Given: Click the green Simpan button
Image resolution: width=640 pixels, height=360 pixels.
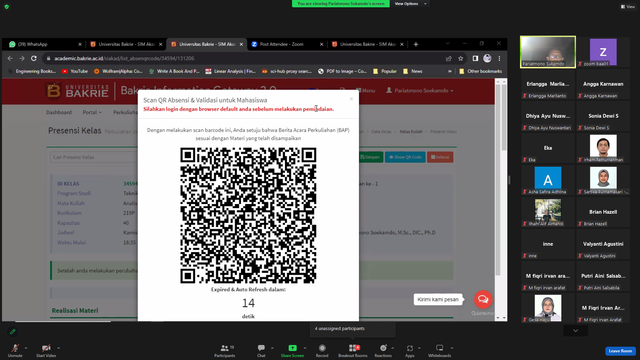Looking at the screenshot, I should point(371,157).
